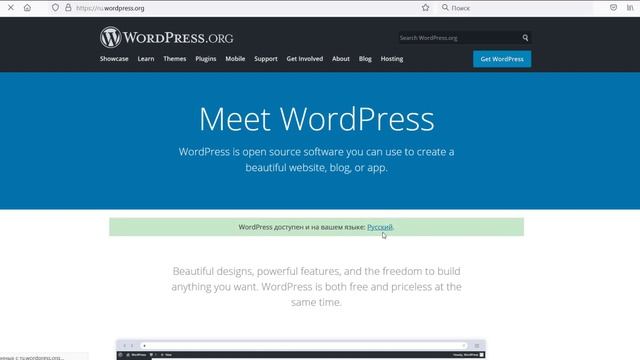
Task: Click the Firefox Поиск search field
Action: 516,8
